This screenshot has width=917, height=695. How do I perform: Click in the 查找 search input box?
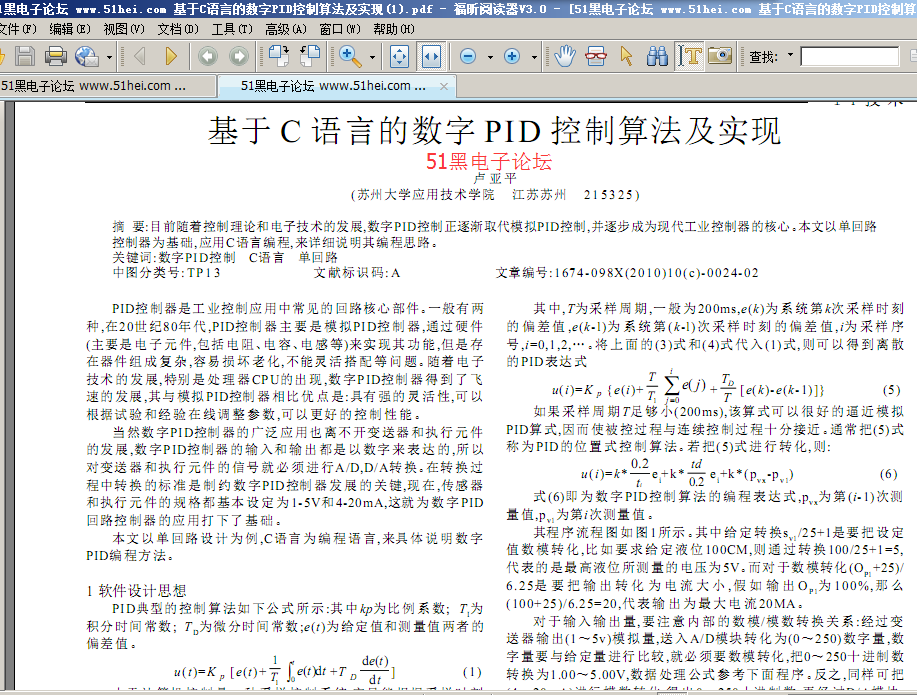tap(849, 57)
